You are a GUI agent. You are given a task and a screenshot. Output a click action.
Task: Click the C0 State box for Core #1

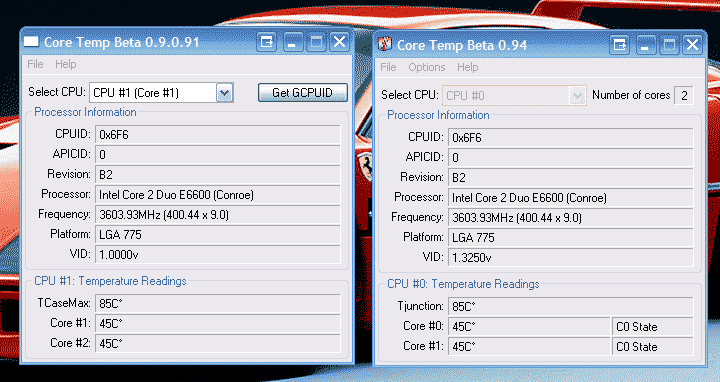[x=652, y=347]
